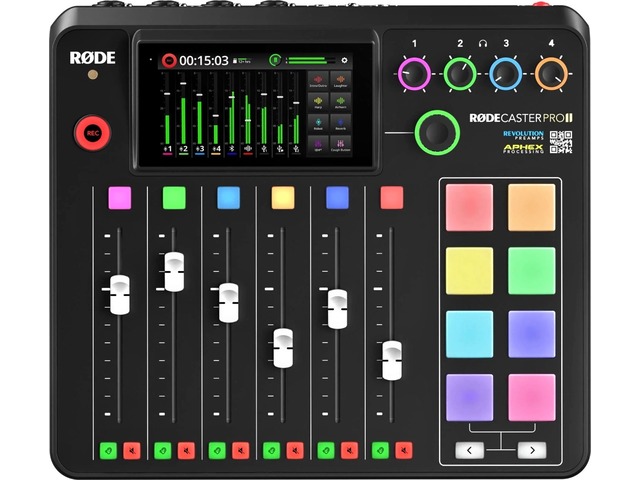Grab the fader cap of the red channel
Image resolution: width=640 pixels, height=480 pixels.
392,360
